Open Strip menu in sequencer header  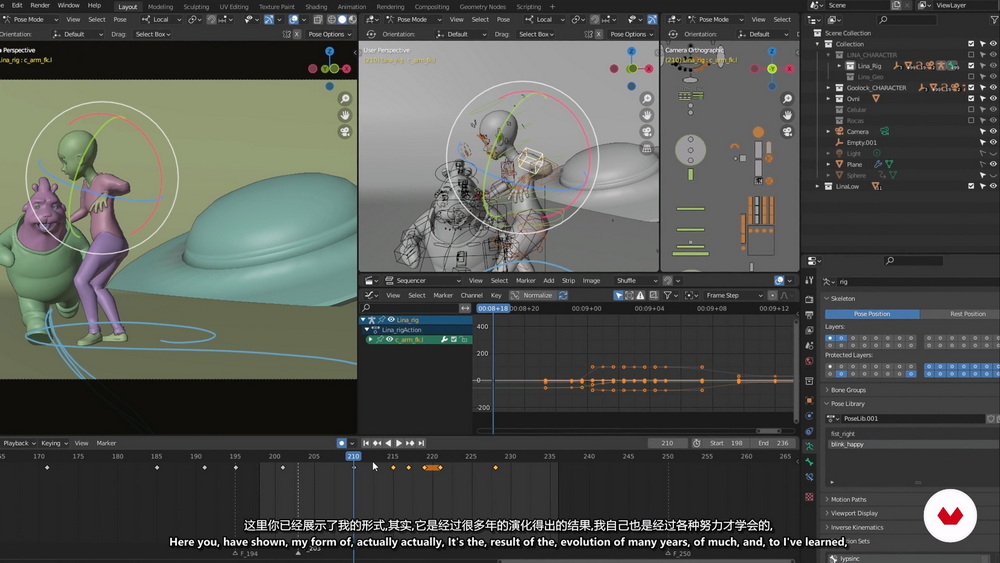[568, 281]
